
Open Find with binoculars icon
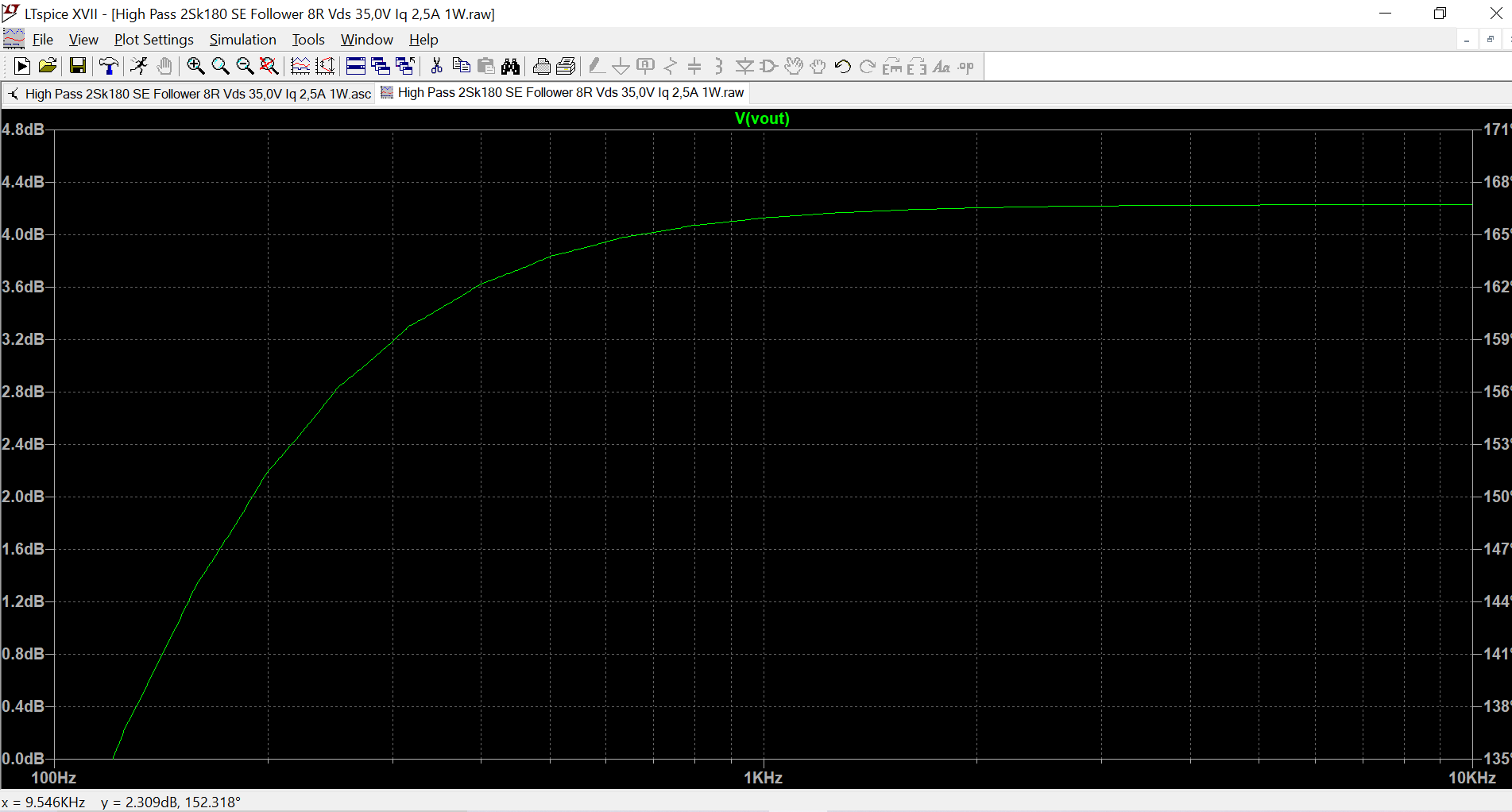tap(510, 67)
